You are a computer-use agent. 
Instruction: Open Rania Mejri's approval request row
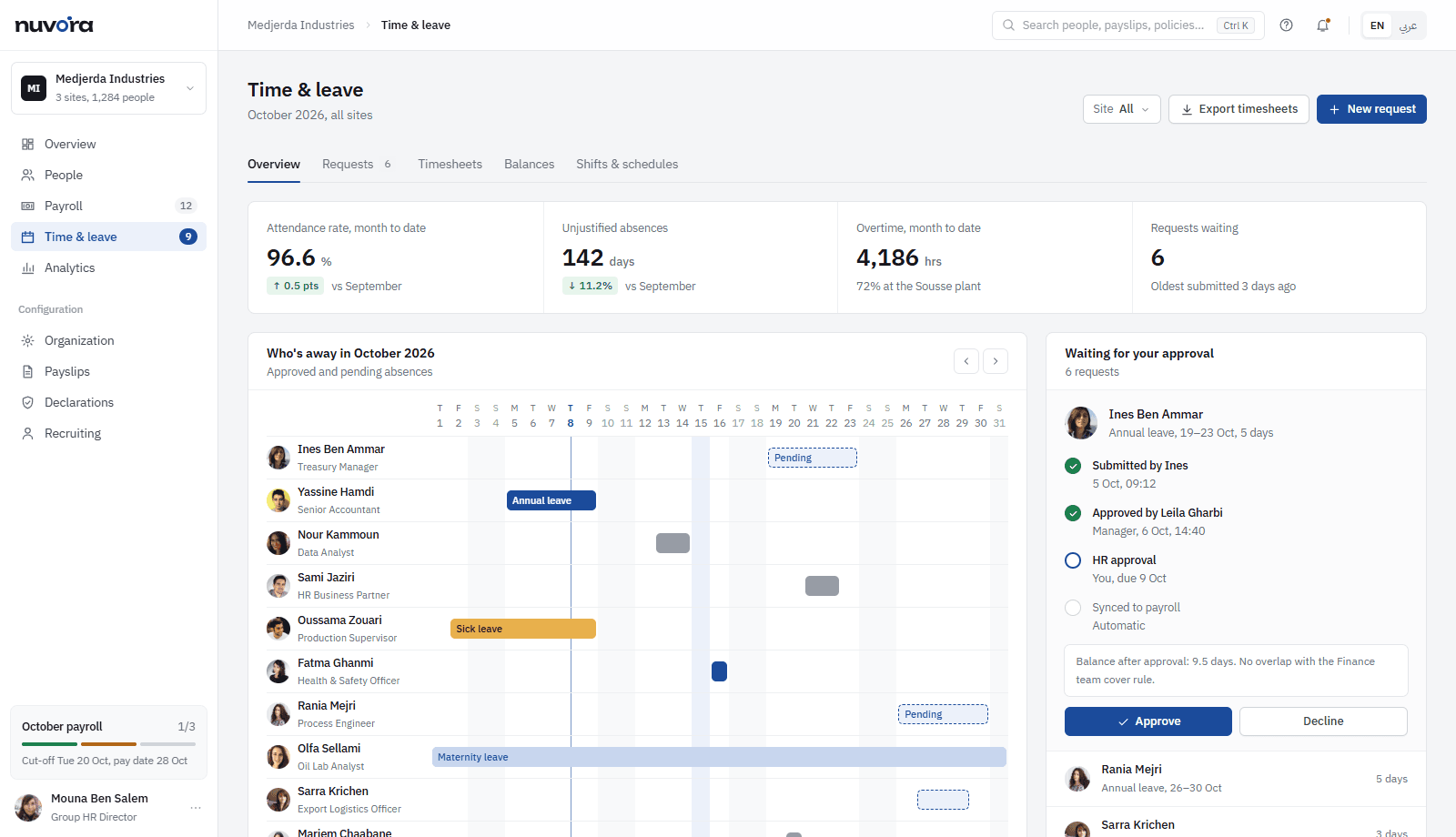(1236, 779)
